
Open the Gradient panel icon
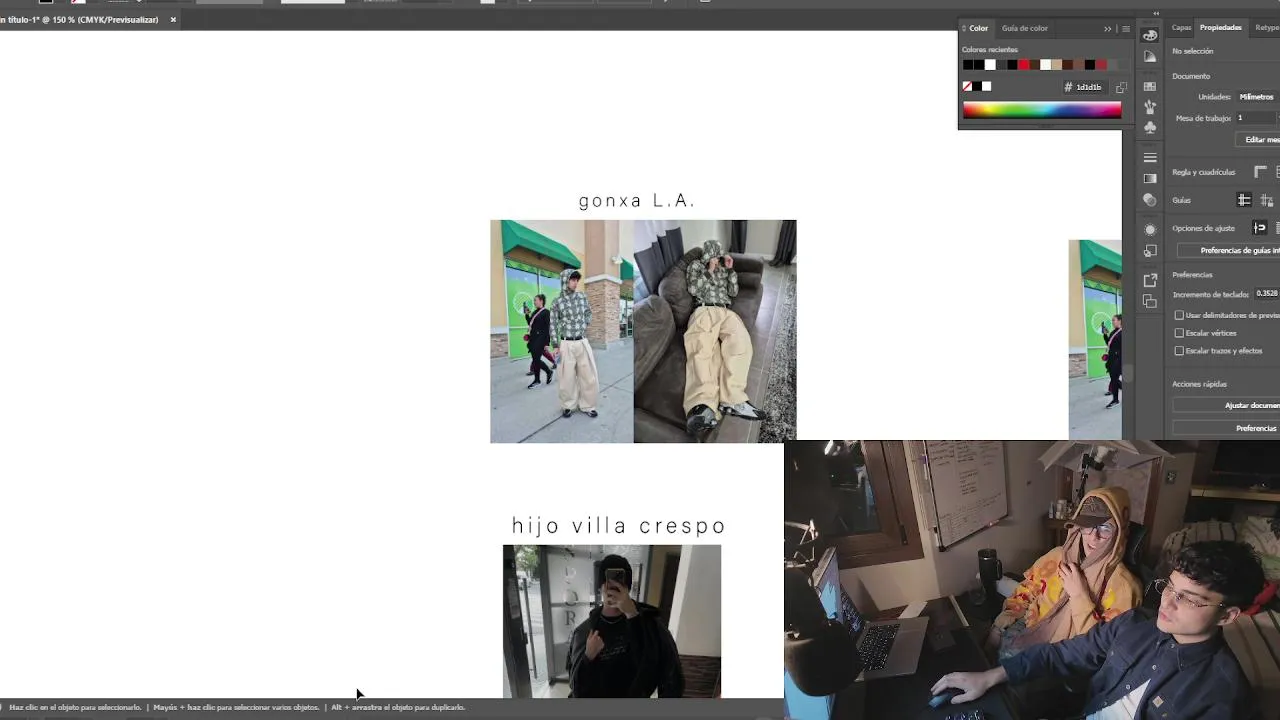coord(1150,179)
